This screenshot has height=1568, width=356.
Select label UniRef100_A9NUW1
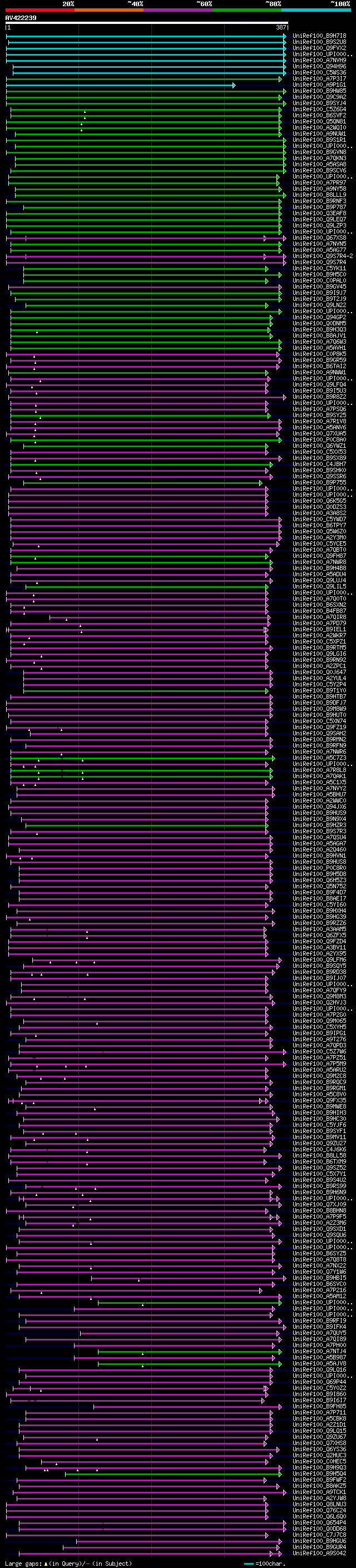pos(319,134)
